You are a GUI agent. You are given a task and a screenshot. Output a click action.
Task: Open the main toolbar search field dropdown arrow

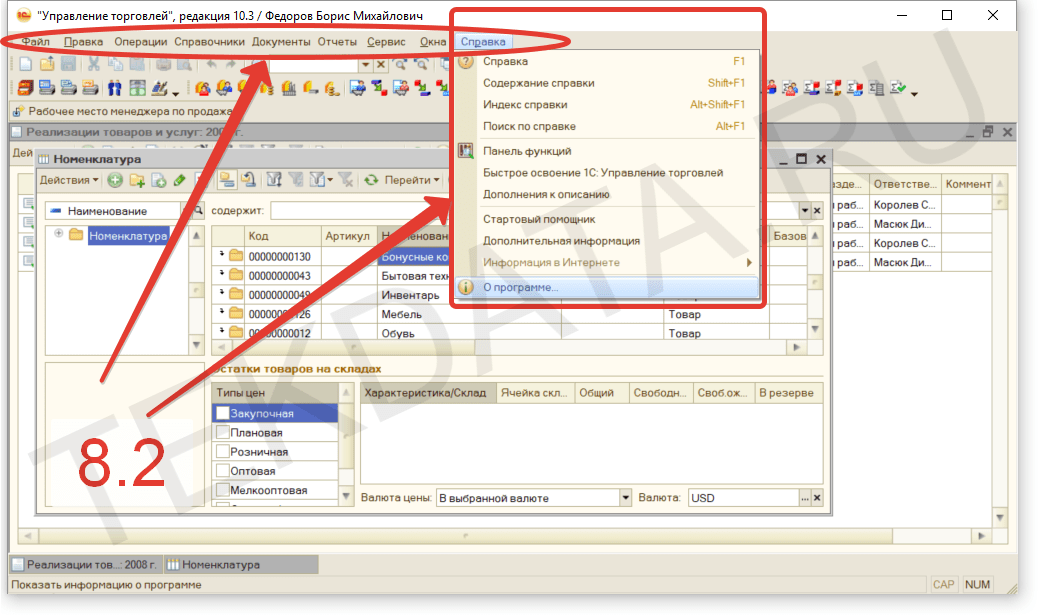[365, 64]
